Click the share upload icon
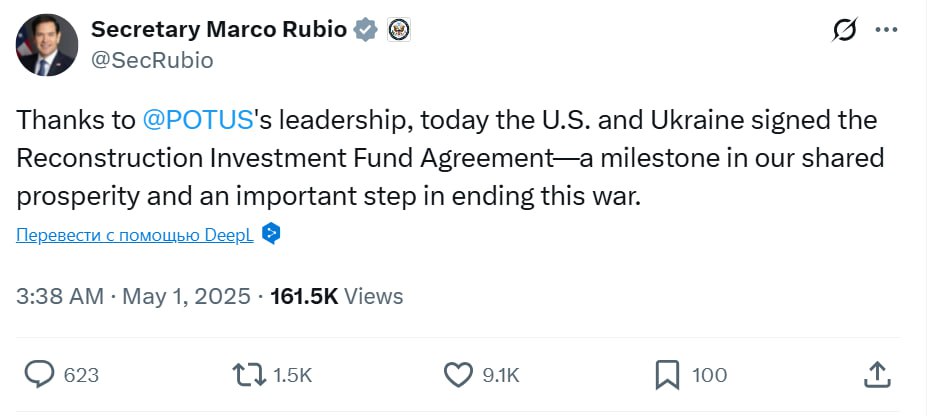Image resolution: width=928 pixels, height=416 pixels. tap(877, 375)
